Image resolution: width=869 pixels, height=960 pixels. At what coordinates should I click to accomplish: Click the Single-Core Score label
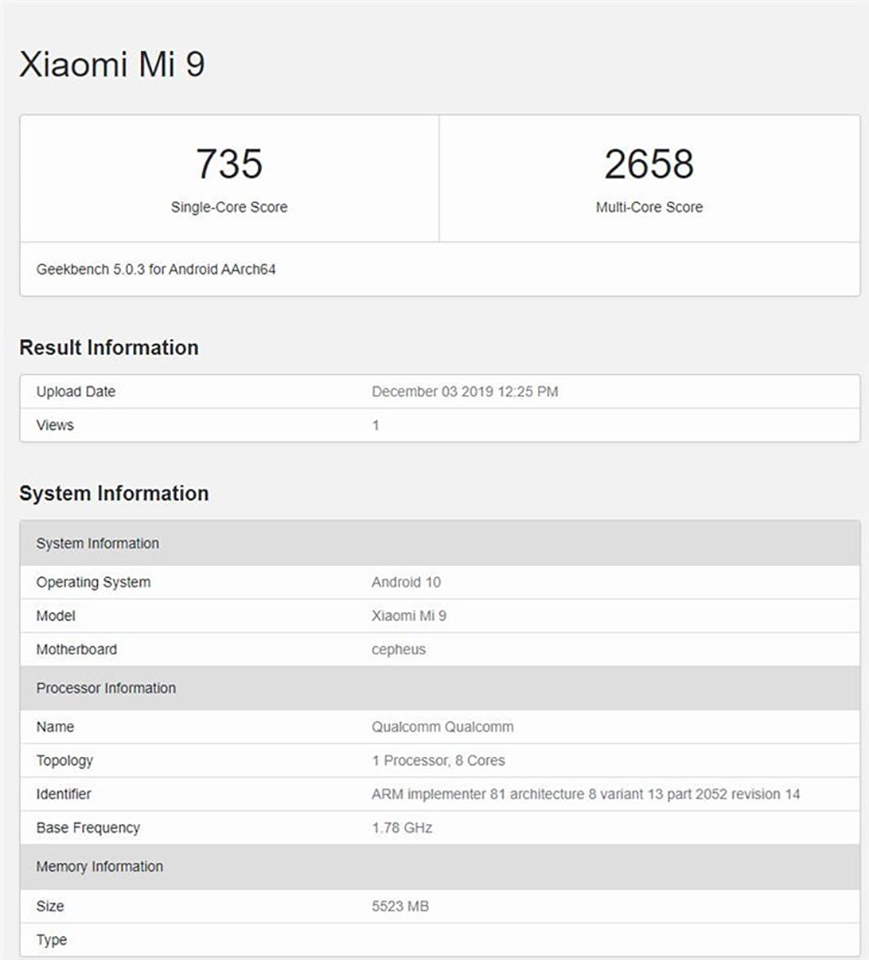[x=229, y=207]
